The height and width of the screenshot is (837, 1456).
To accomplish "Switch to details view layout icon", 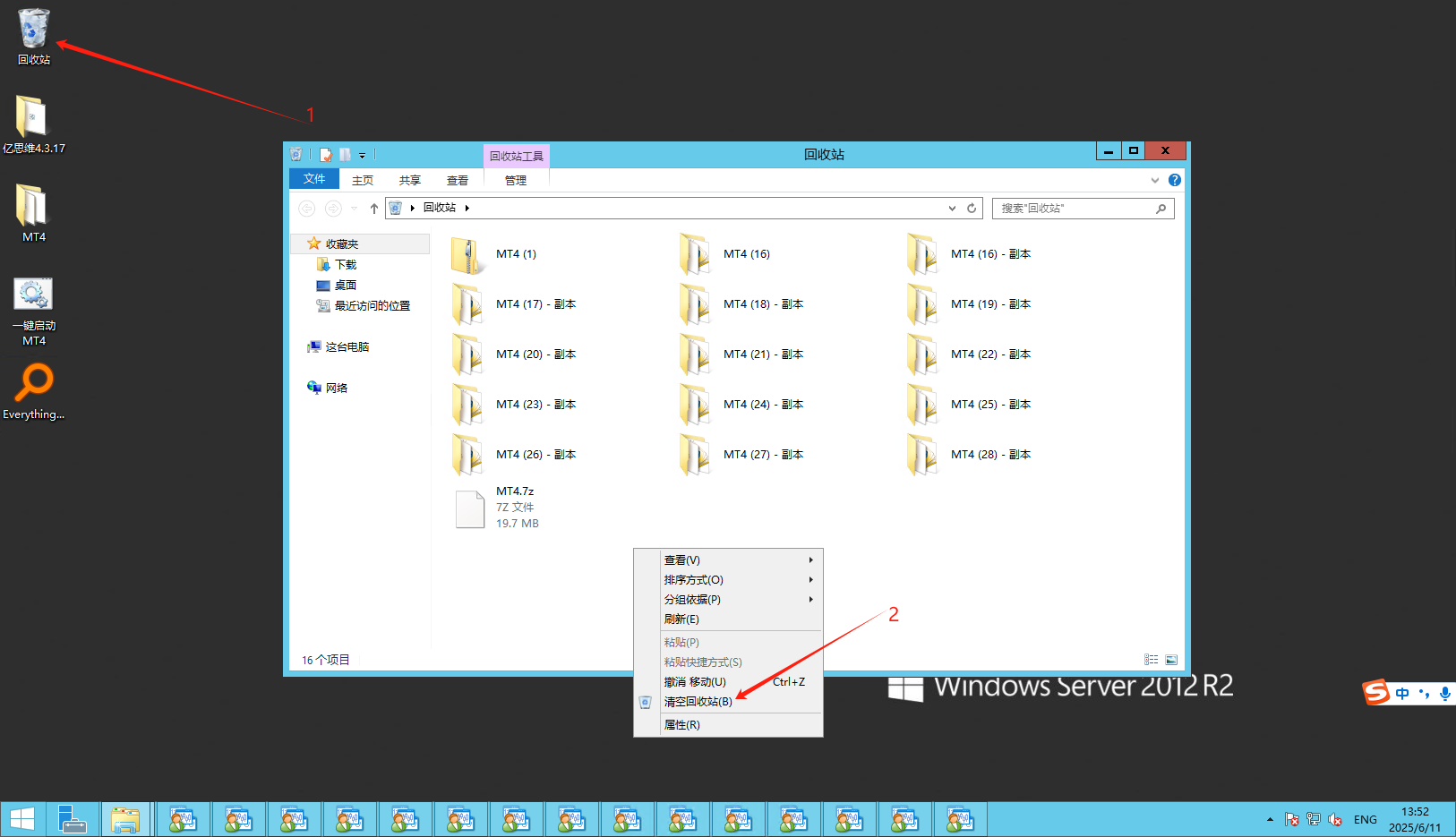I will pos(1151,660).
